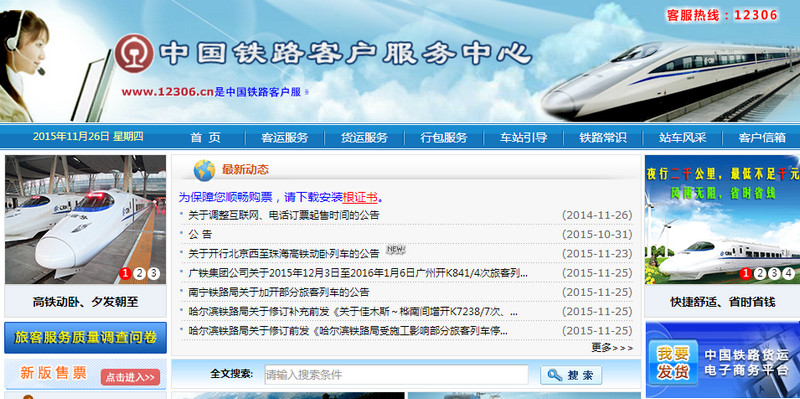Click the 高铁动卧、夕发朝至 caption

pos(85,302)
